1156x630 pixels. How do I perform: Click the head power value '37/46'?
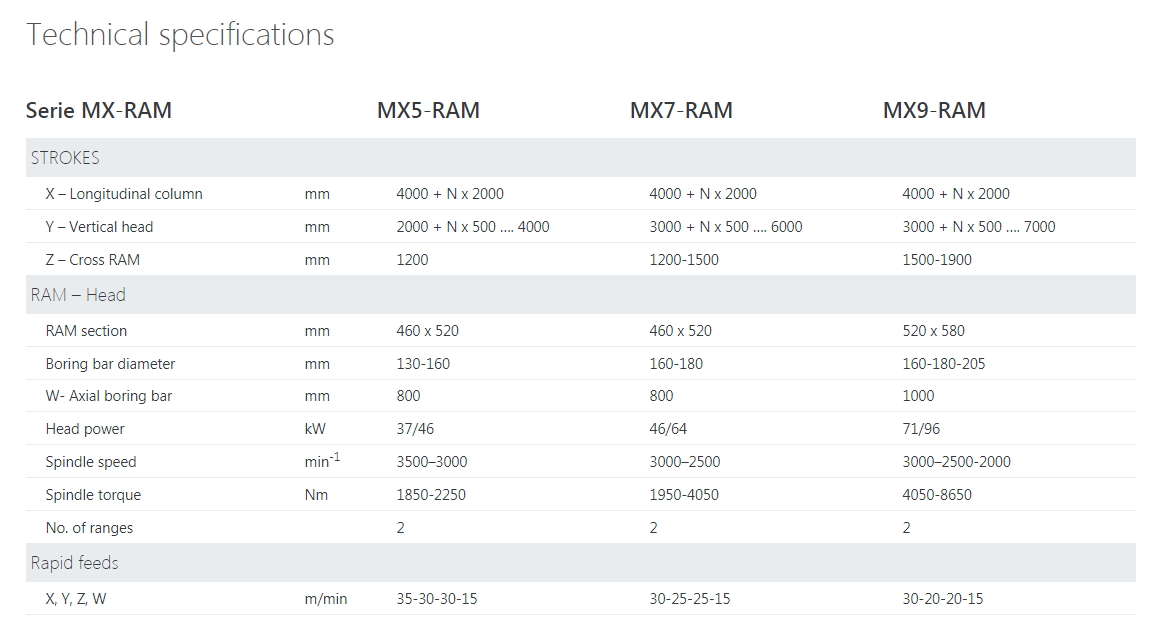pyautogui.click(x=415, y=429)
